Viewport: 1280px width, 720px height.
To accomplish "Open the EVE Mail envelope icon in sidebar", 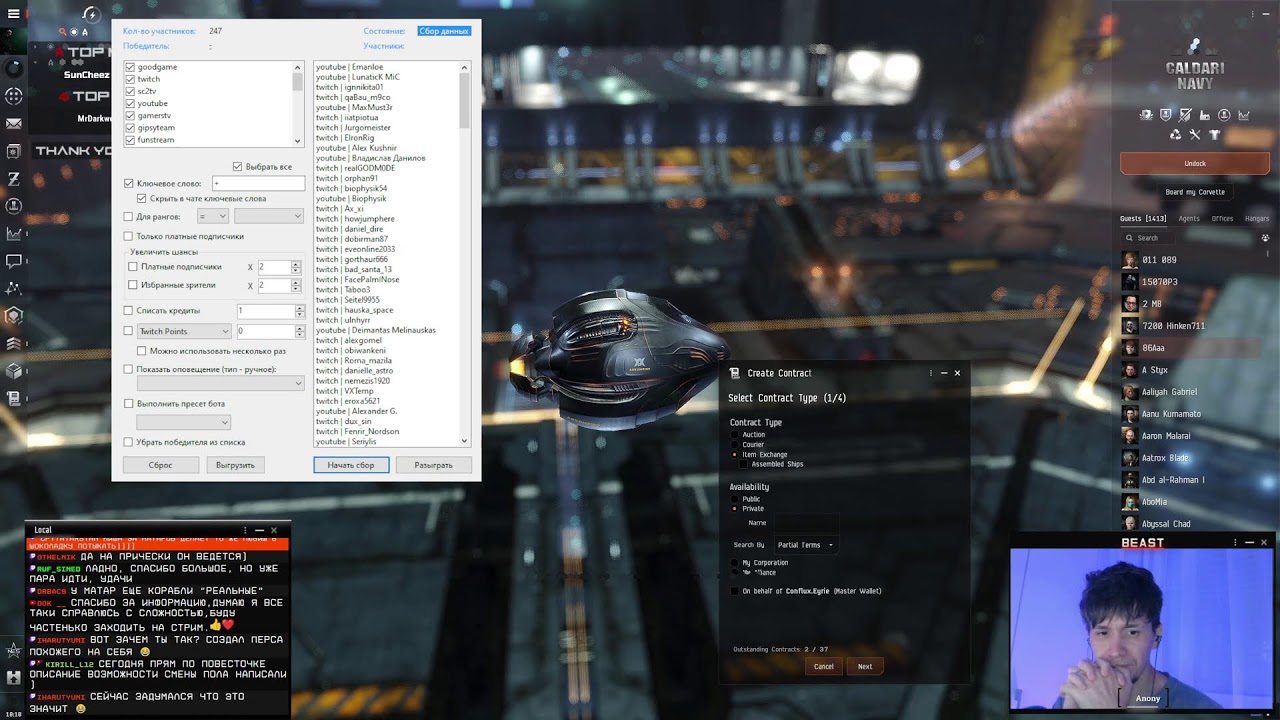I will click(14, 124).
